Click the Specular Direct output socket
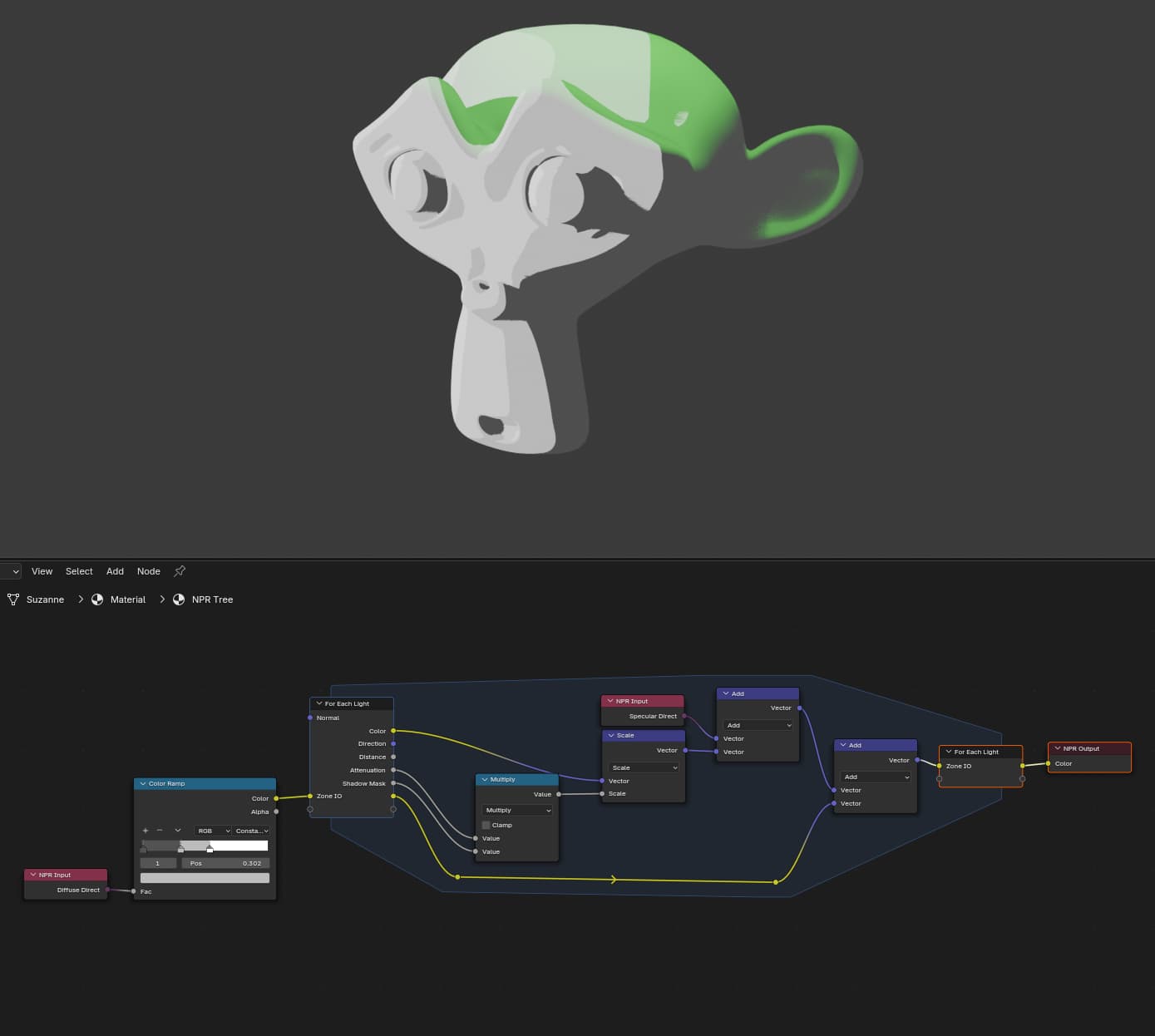This screenshot has height=1036, width=1155. 684,716
